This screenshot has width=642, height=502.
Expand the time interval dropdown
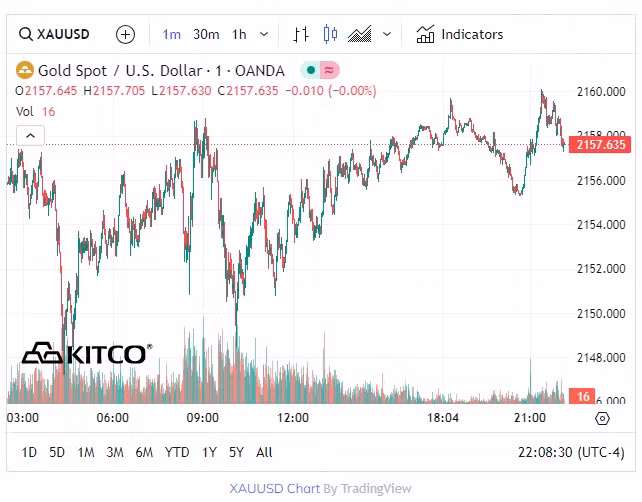[264, 34]
